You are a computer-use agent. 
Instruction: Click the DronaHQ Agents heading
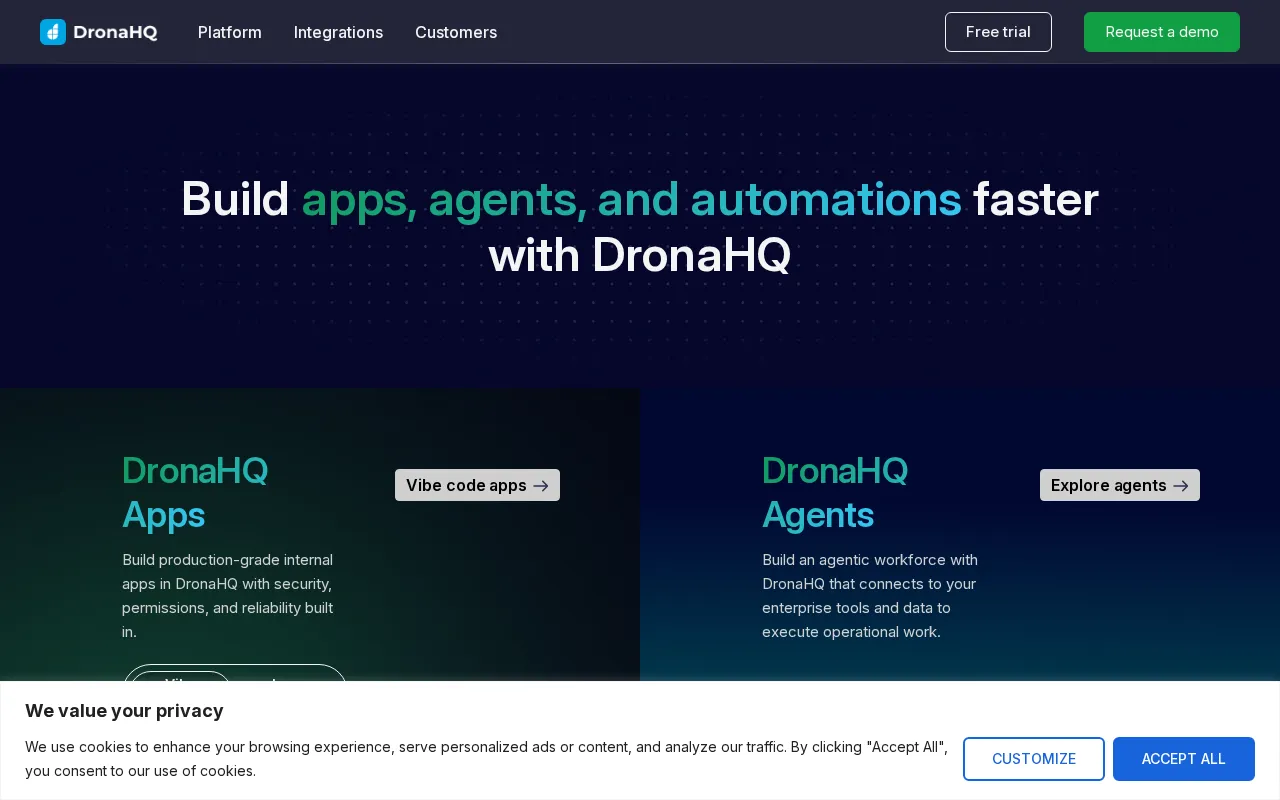(835, 492)
